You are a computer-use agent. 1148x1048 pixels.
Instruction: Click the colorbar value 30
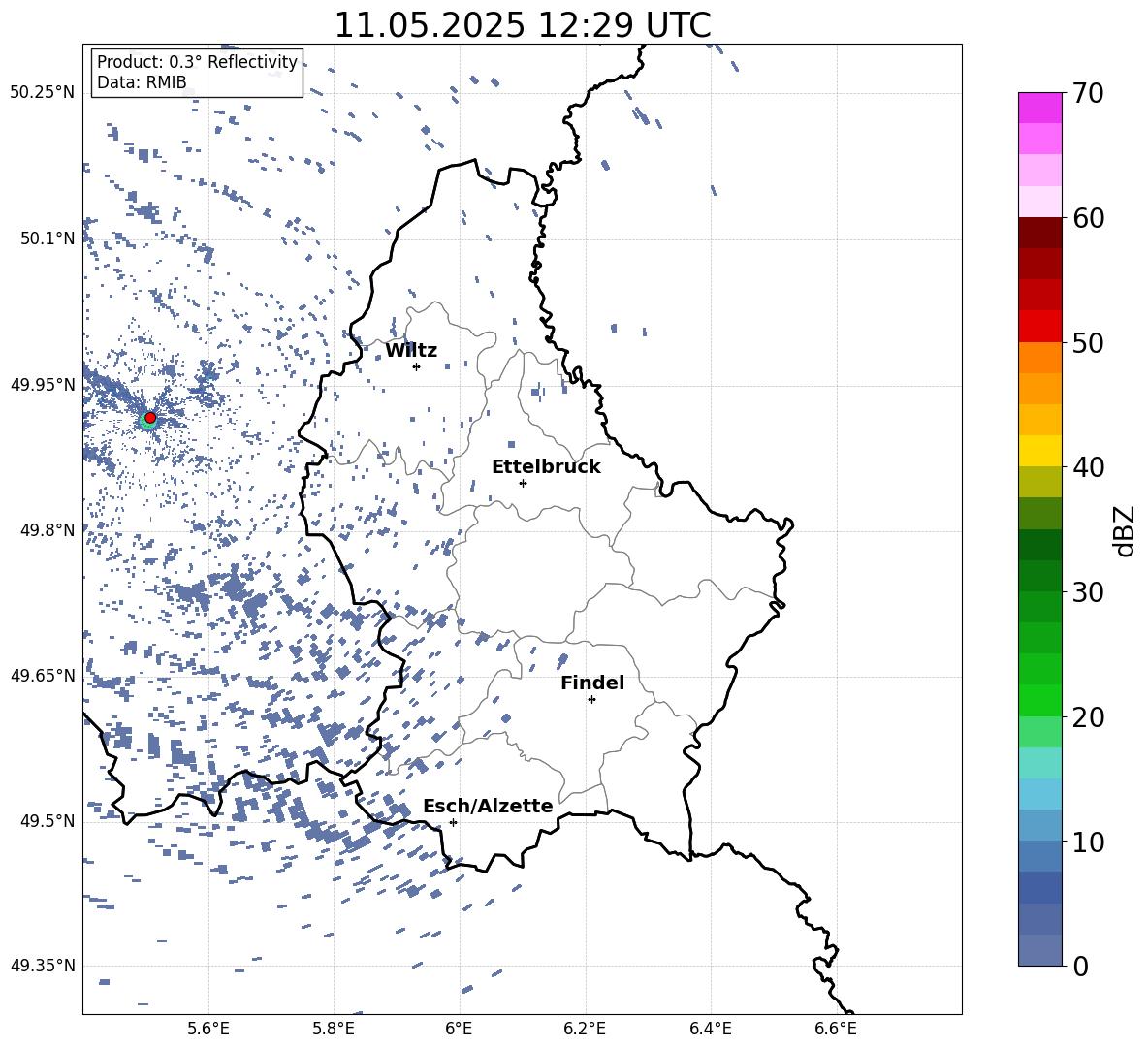[1088, 592]
